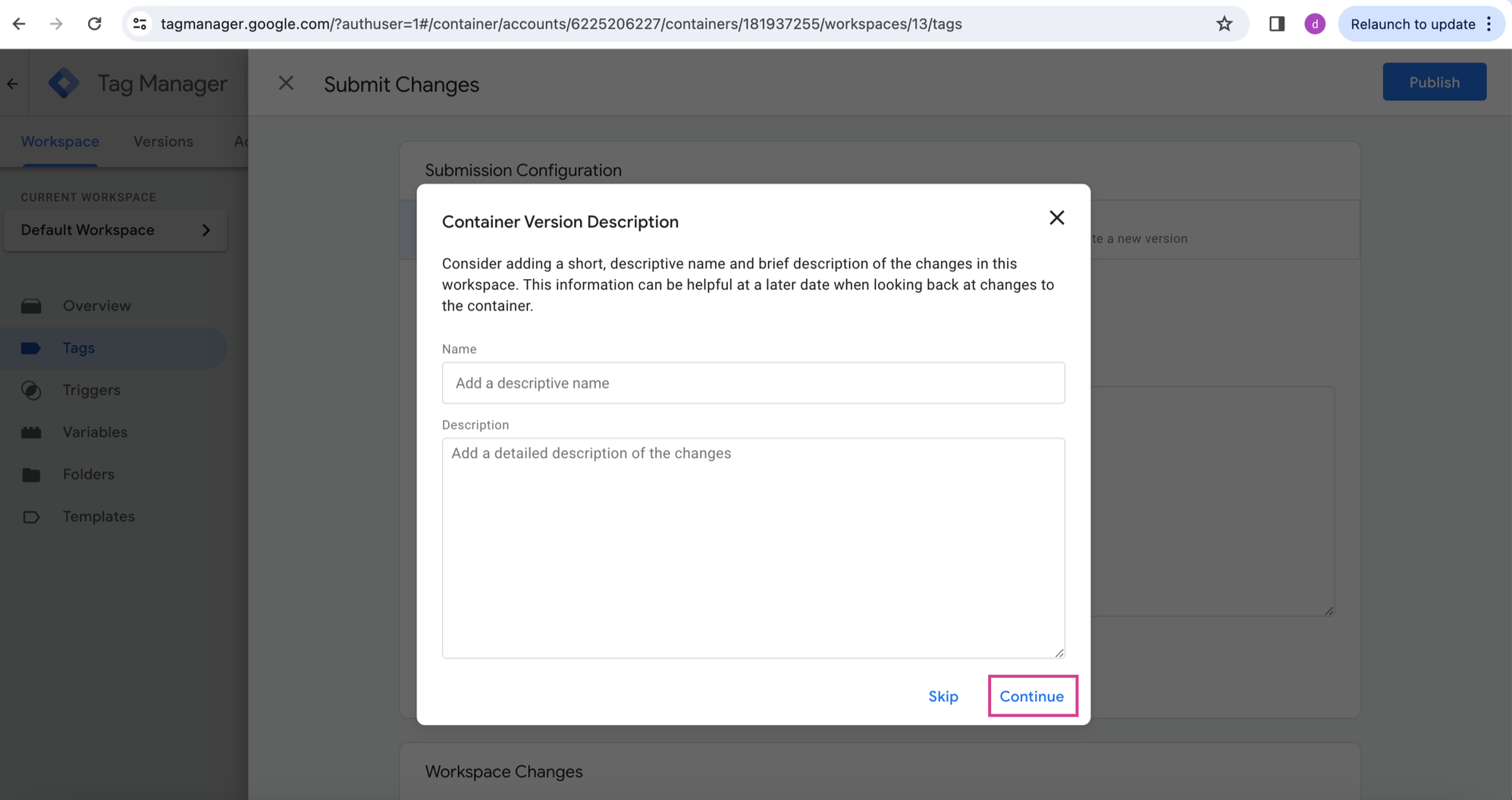Click the Overview sidebar icon

click(x=31, y=306)
